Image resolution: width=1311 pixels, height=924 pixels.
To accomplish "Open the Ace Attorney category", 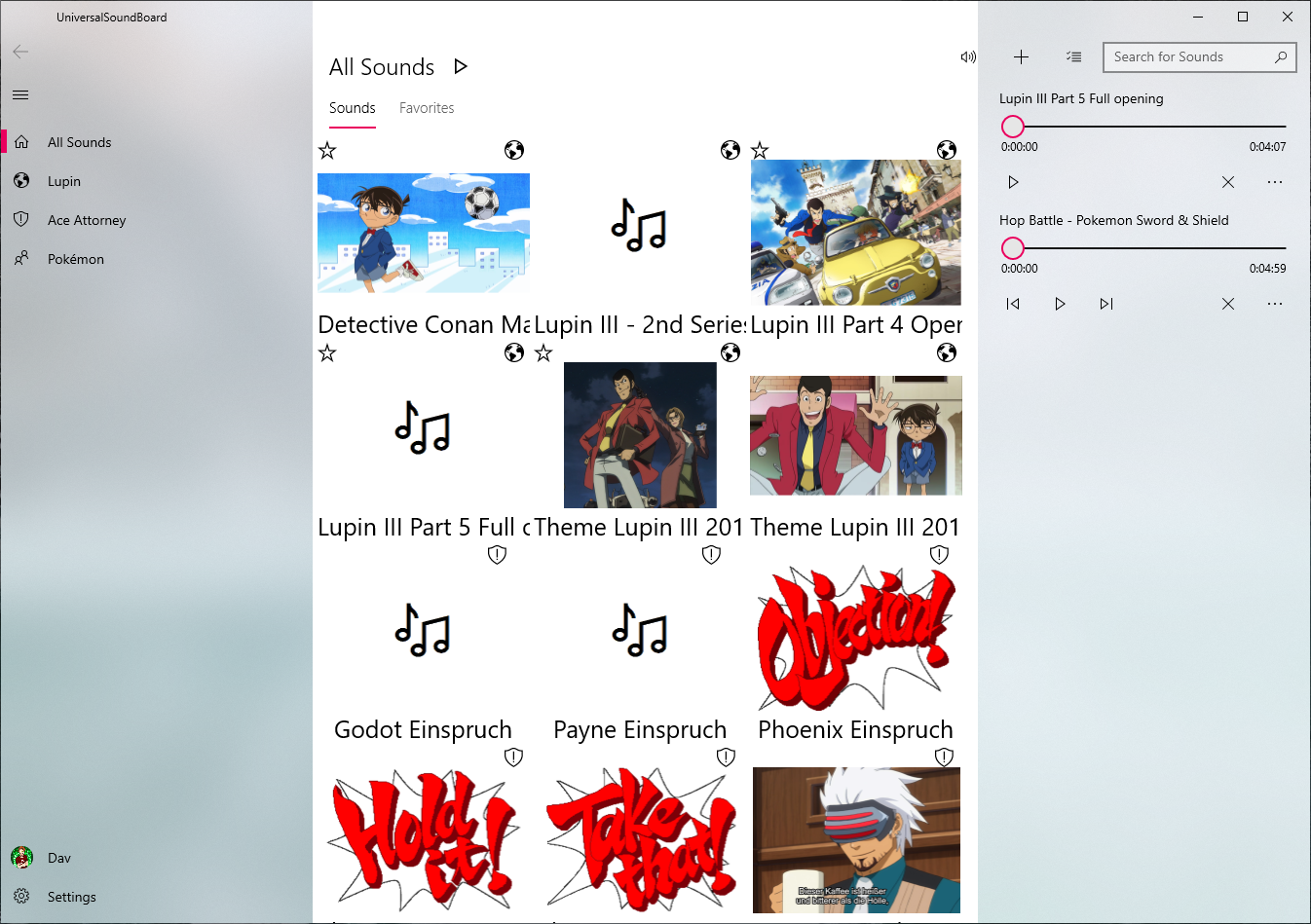I will [156, 220].
